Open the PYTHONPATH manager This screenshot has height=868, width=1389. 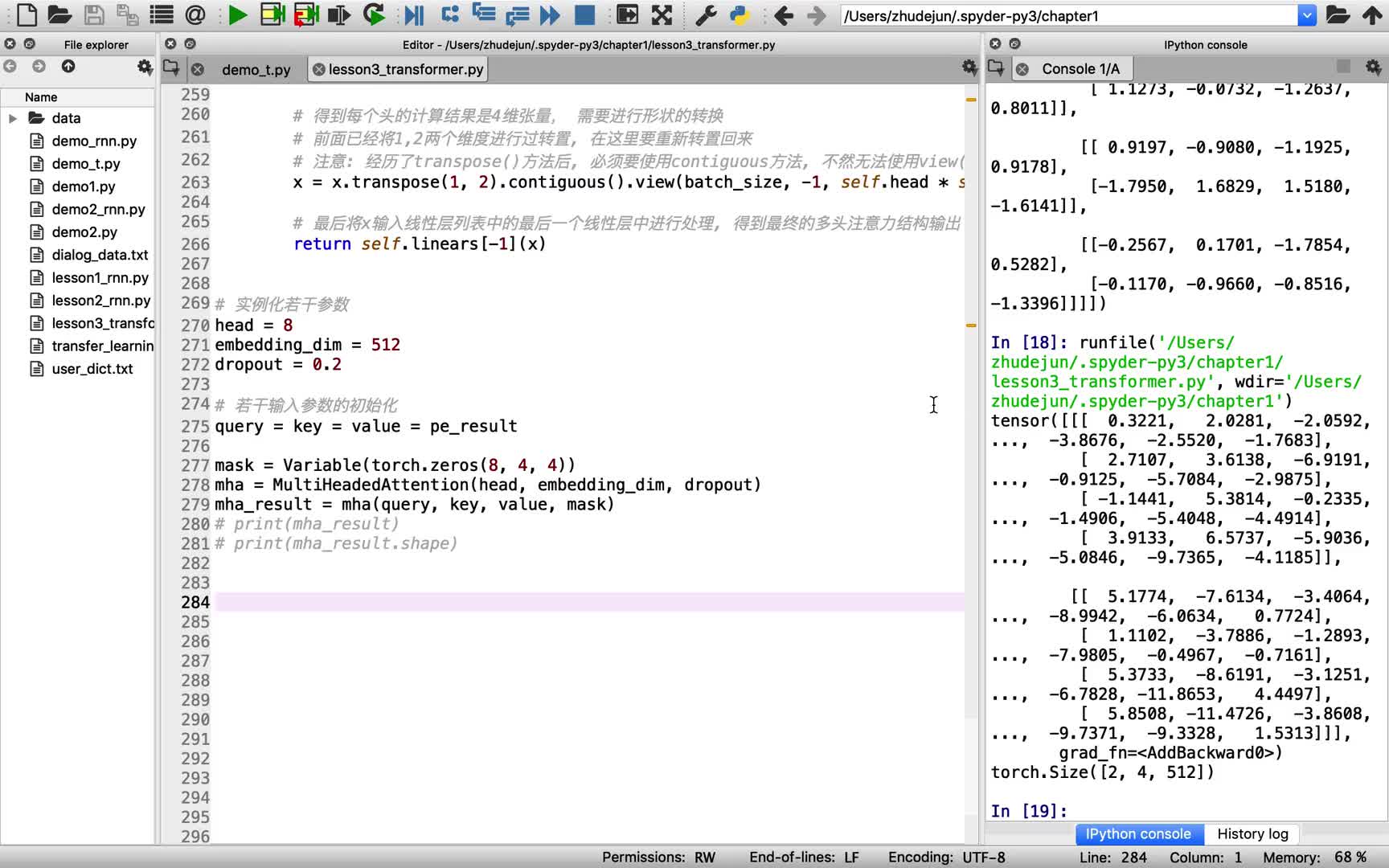click(739, 14)
